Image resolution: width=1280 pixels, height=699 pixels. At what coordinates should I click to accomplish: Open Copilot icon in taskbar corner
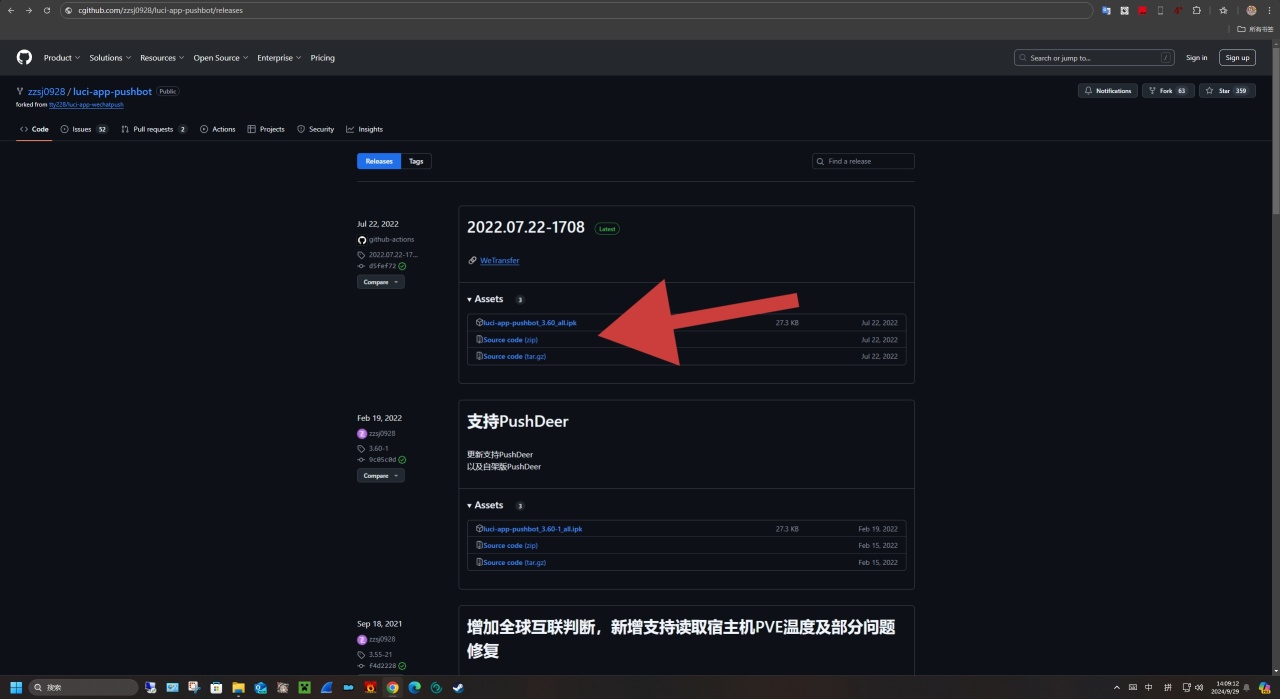[x=1265, y=687]
